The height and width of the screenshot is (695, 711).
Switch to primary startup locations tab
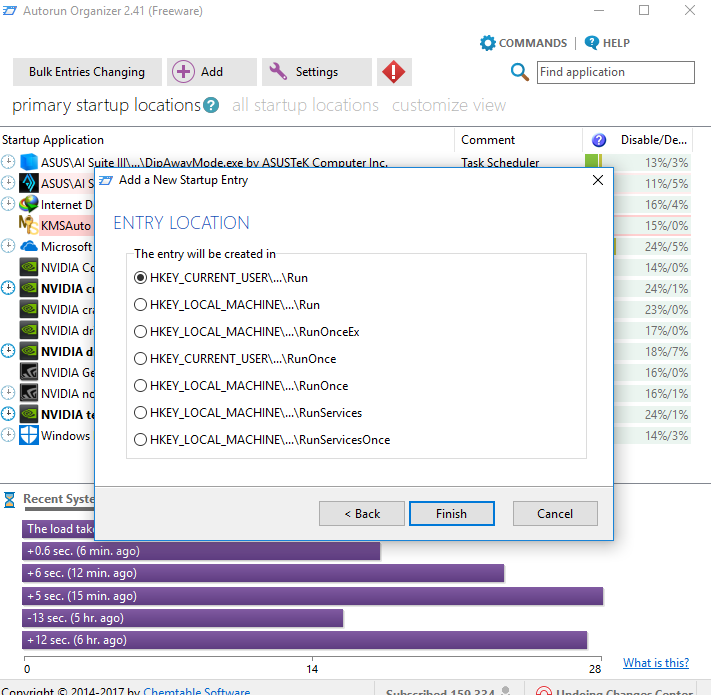point(107,105)
